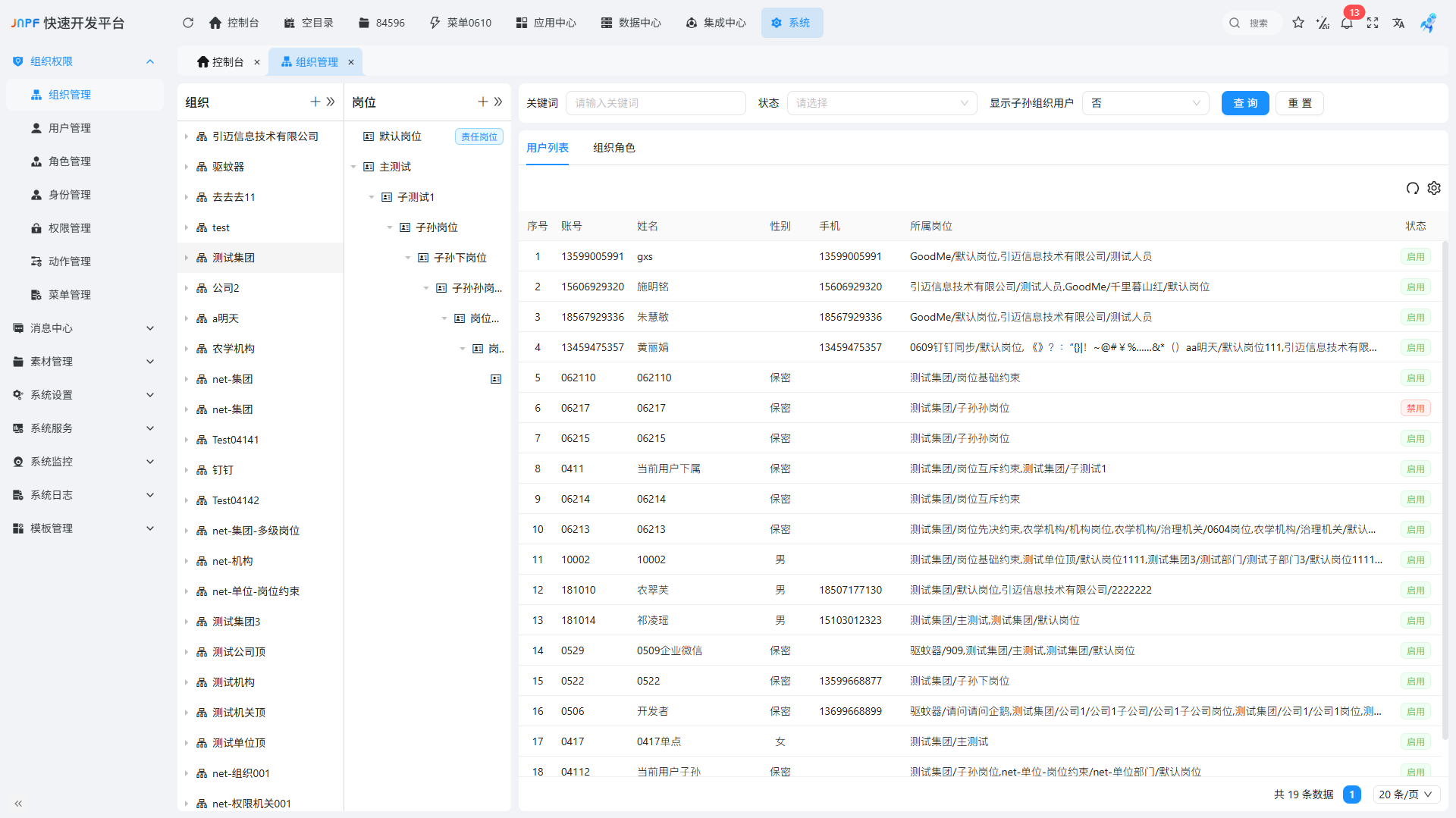Select 农学机构 in organization tree
The image size is (1456, 818).
[x=260, y=349]
